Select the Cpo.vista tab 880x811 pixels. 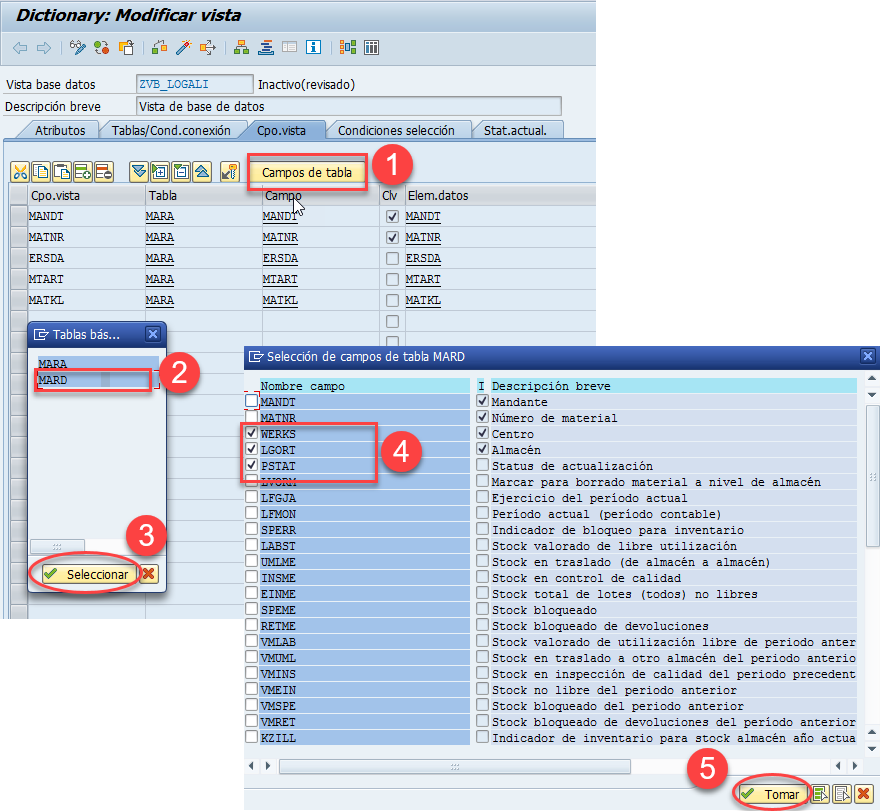tap(281, 130)
